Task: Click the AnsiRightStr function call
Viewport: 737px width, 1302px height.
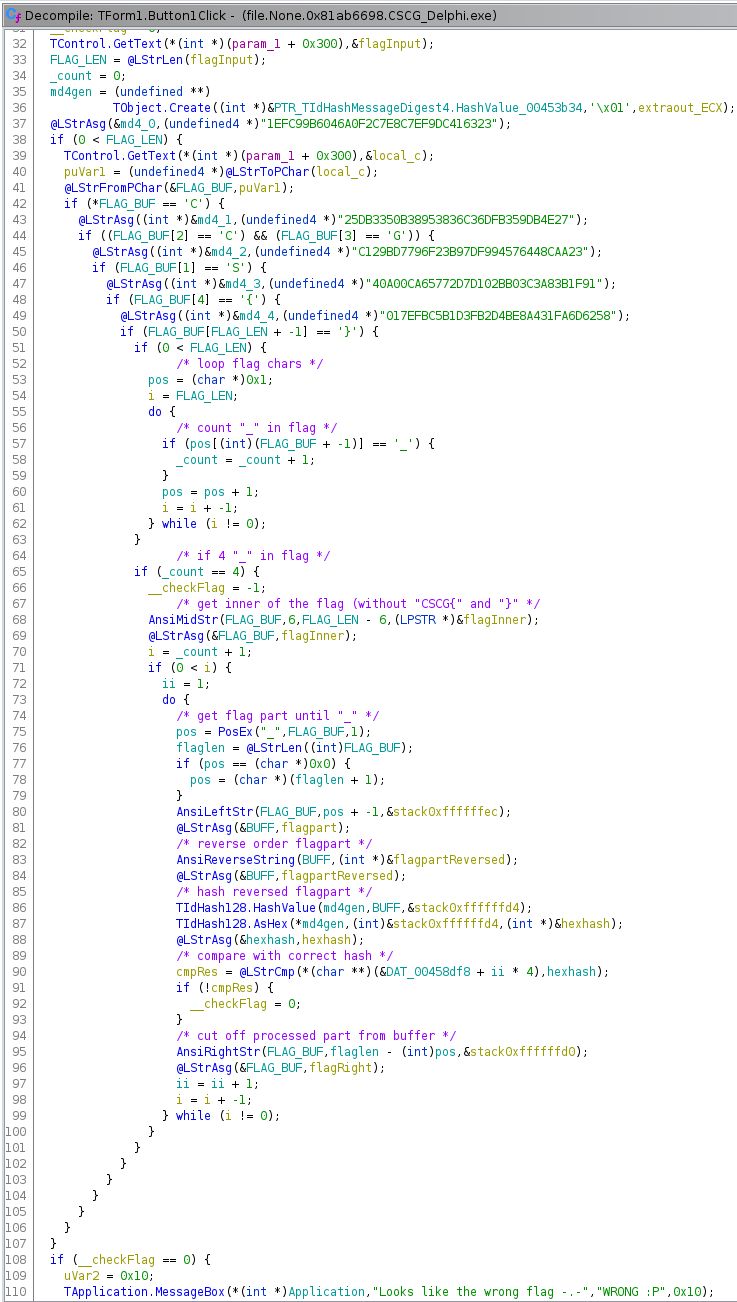Action: (221, 1051)
